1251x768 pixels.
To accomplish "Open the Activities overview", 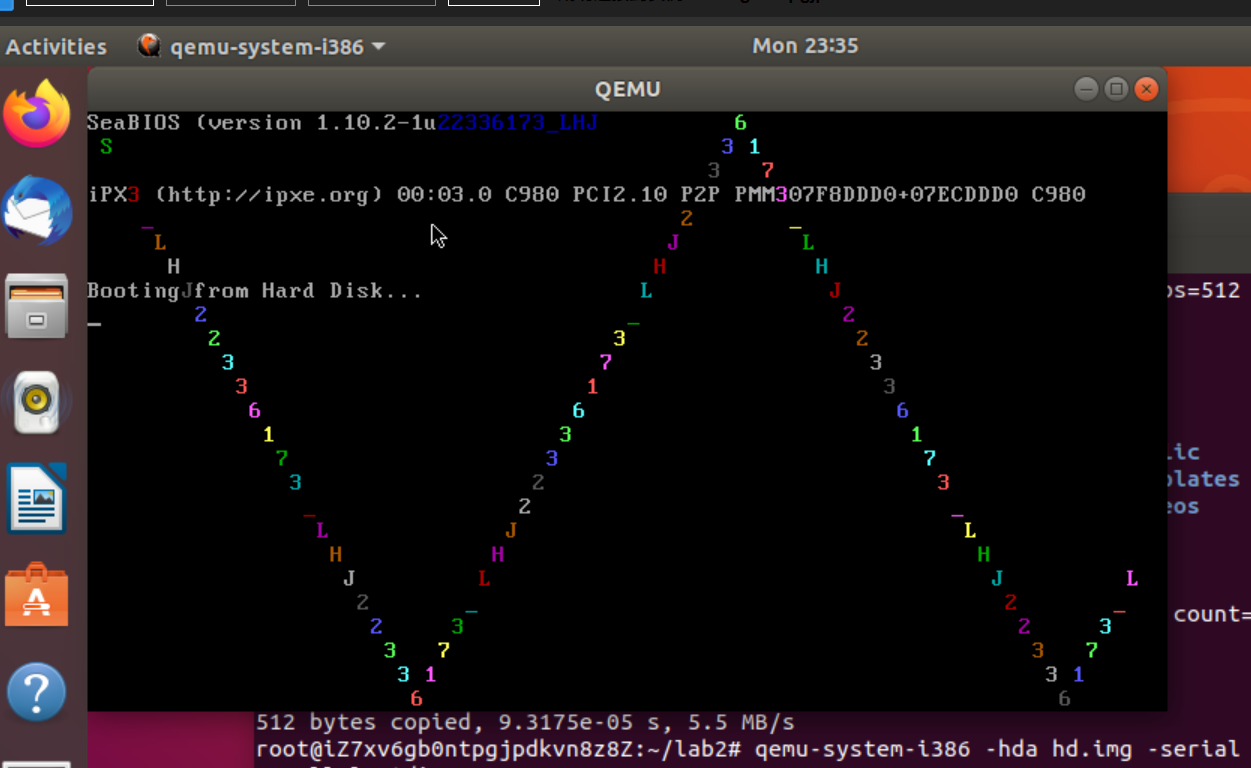I will click(56, 47).
